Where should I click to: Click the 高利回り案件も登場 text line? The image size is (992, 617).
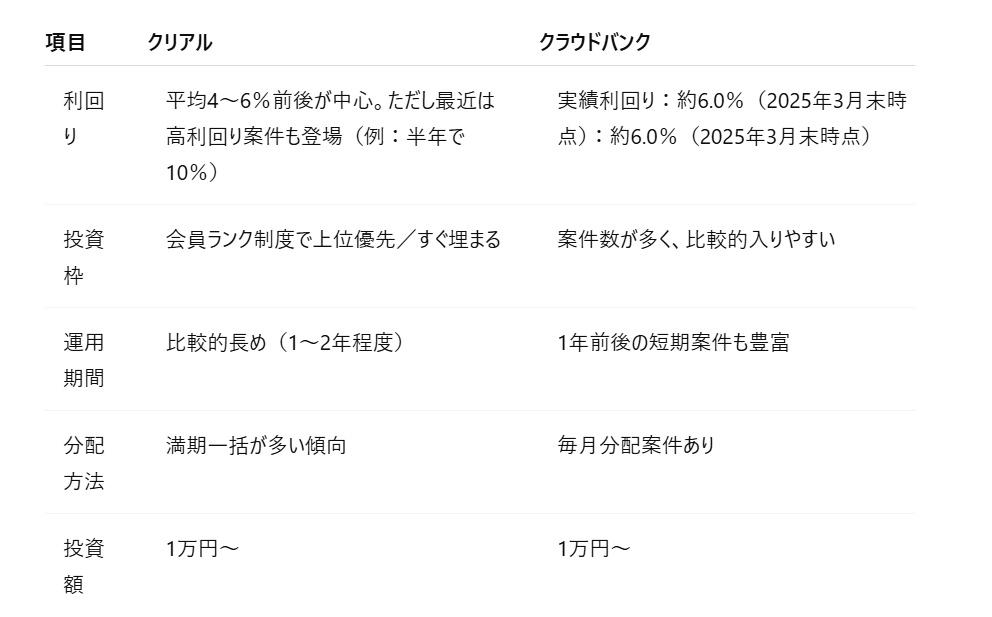[315, 137]
